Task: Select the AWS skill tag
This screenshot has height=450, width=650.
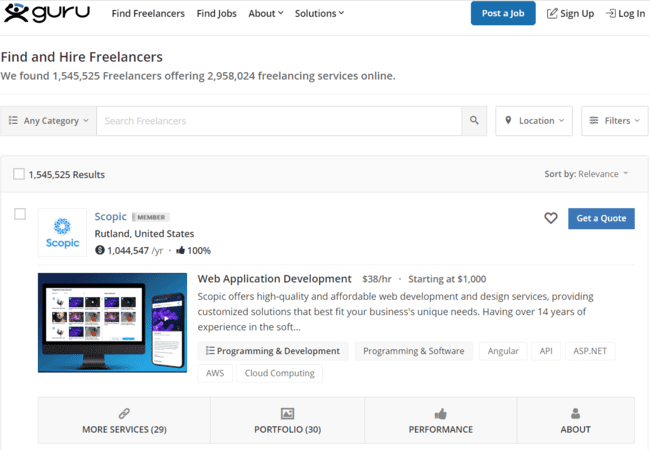Action: click(x=215, y=373)
